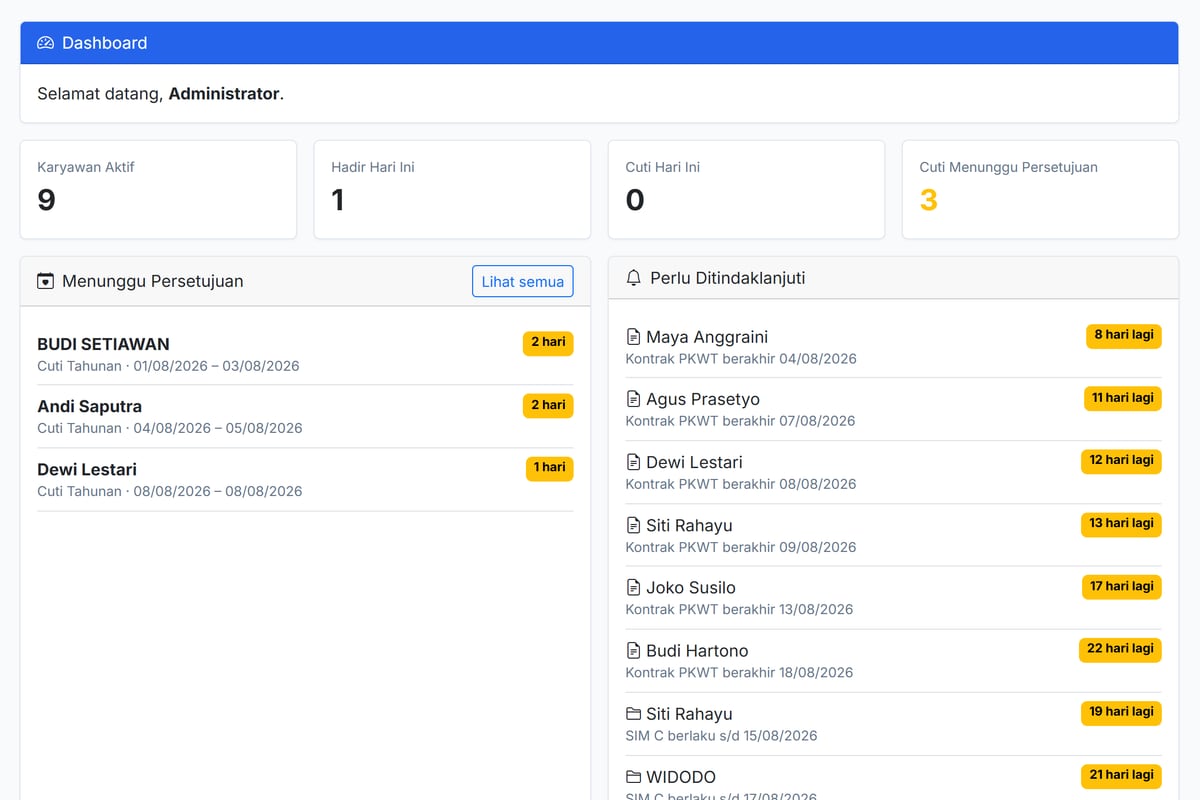
Task: Click the 21 hari lagi badge
Action: (x=1122, y=775)
